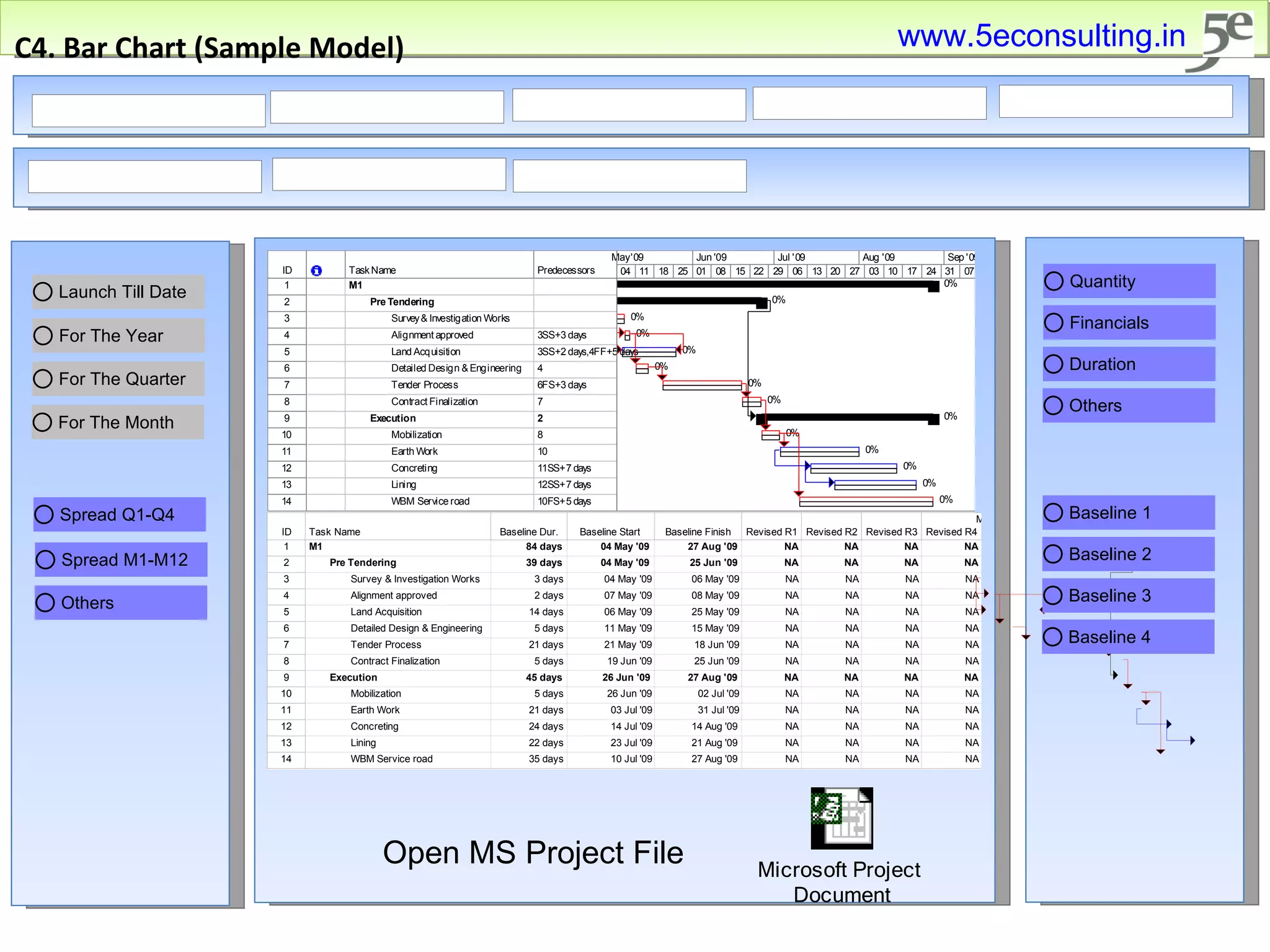
Task: Click the third blank box in second row
Action: coord(629,176)
